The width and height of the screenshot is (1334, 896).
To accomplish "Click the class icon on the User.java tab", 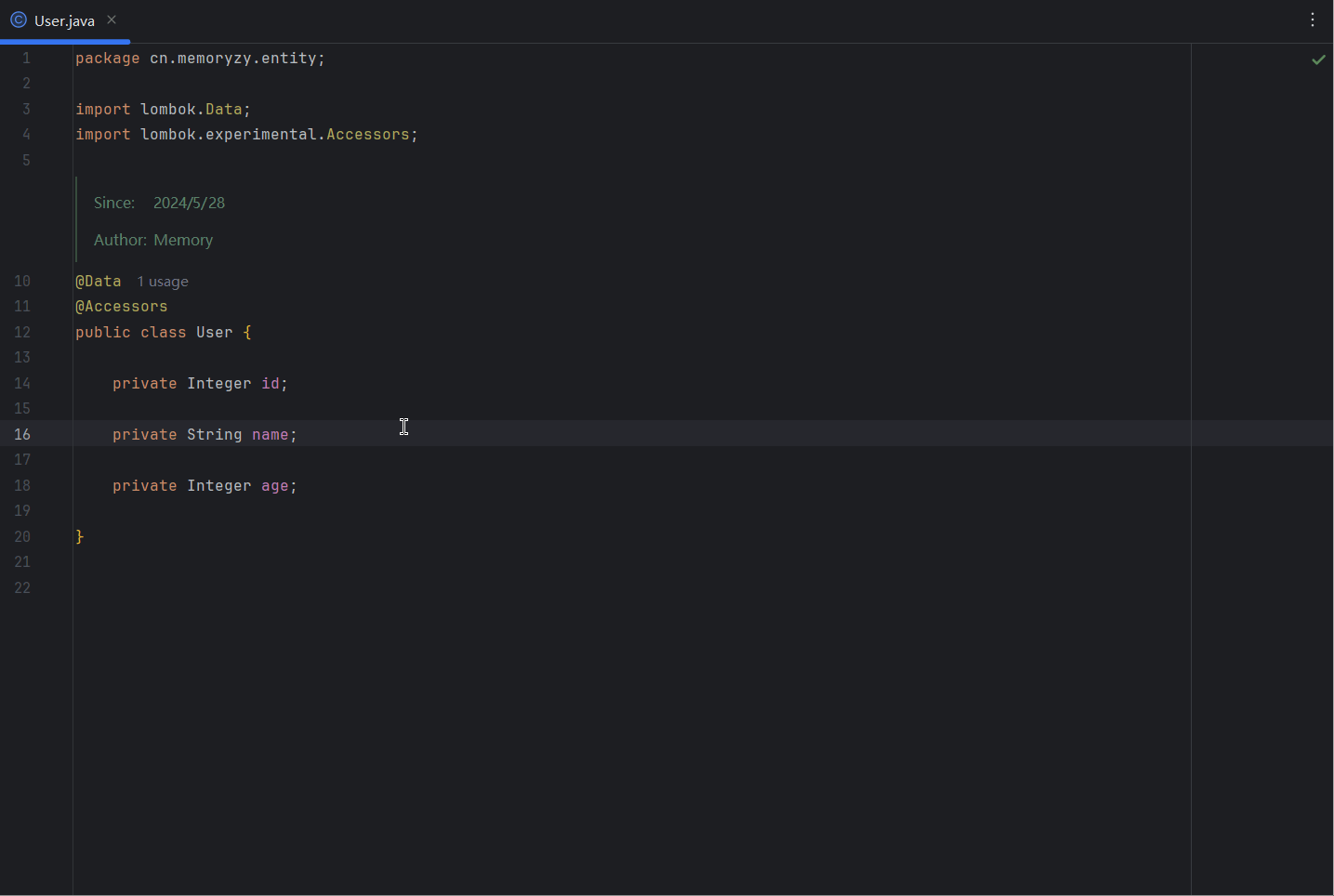I will tap(18, 20).
